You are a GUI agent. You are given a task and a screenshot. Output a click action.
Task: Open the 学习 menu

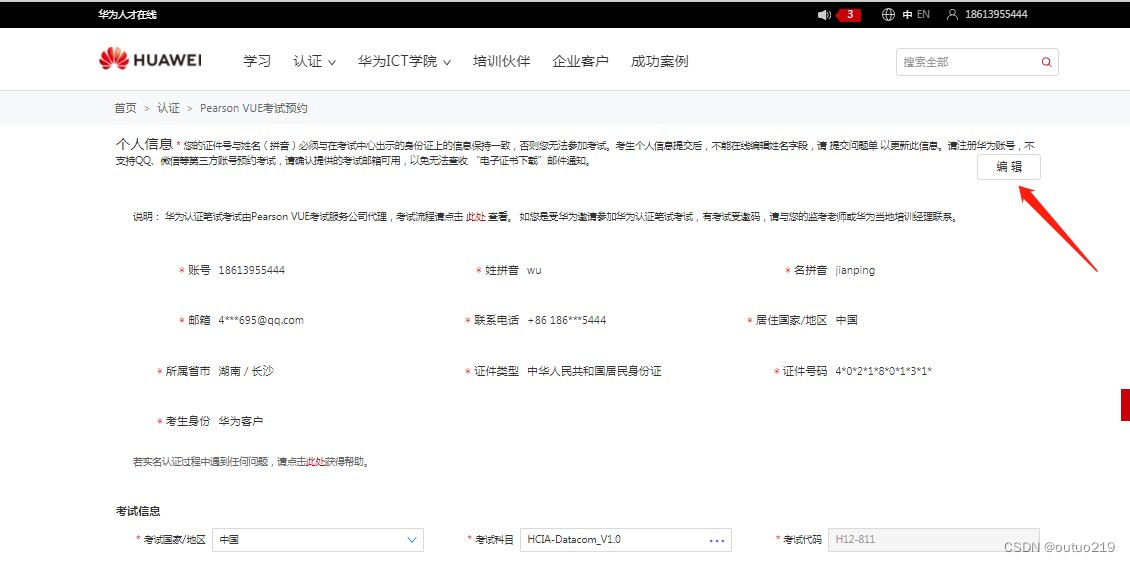tap(257, 61)
